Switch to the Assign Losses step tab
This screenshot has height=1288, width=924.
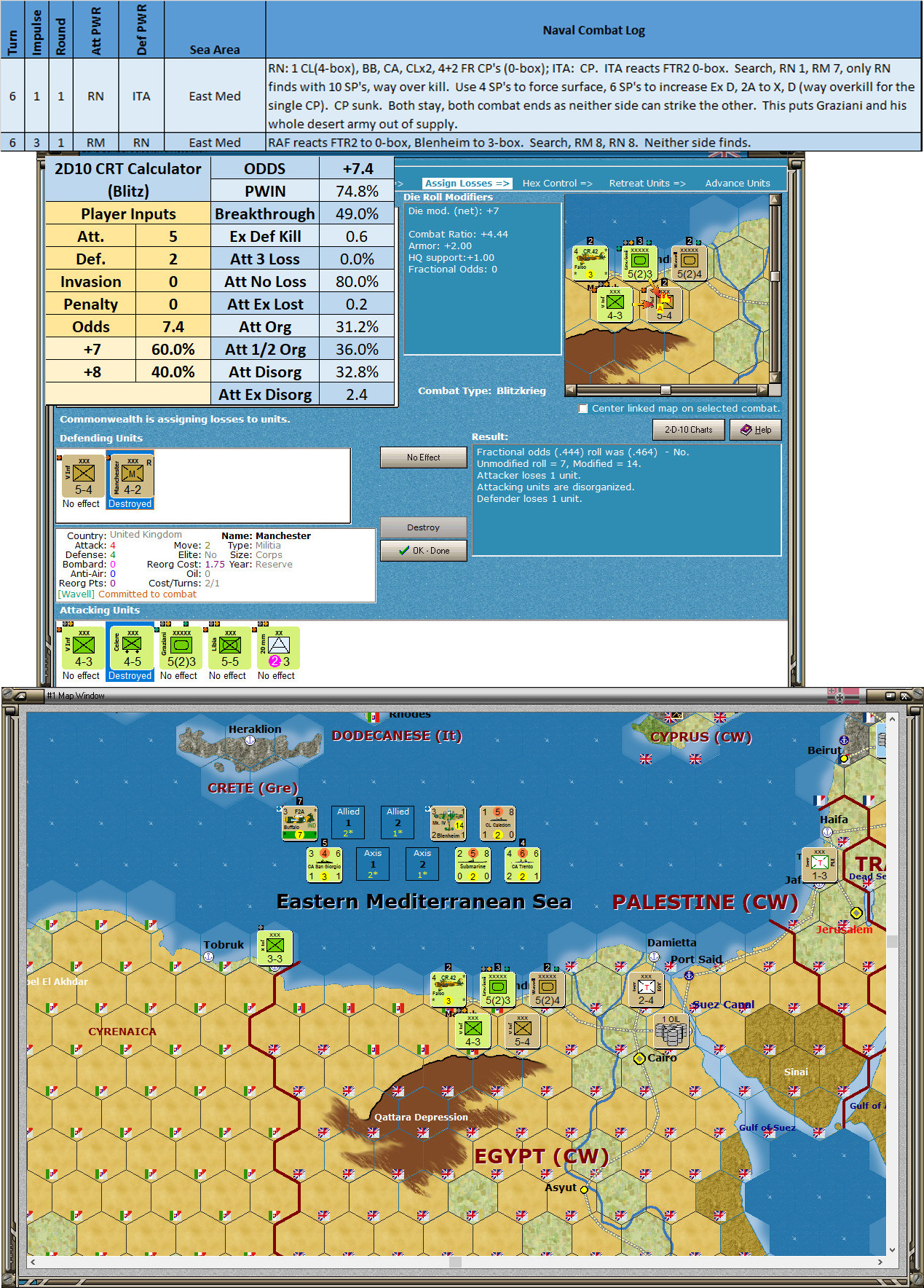click(x=467, y=184)
